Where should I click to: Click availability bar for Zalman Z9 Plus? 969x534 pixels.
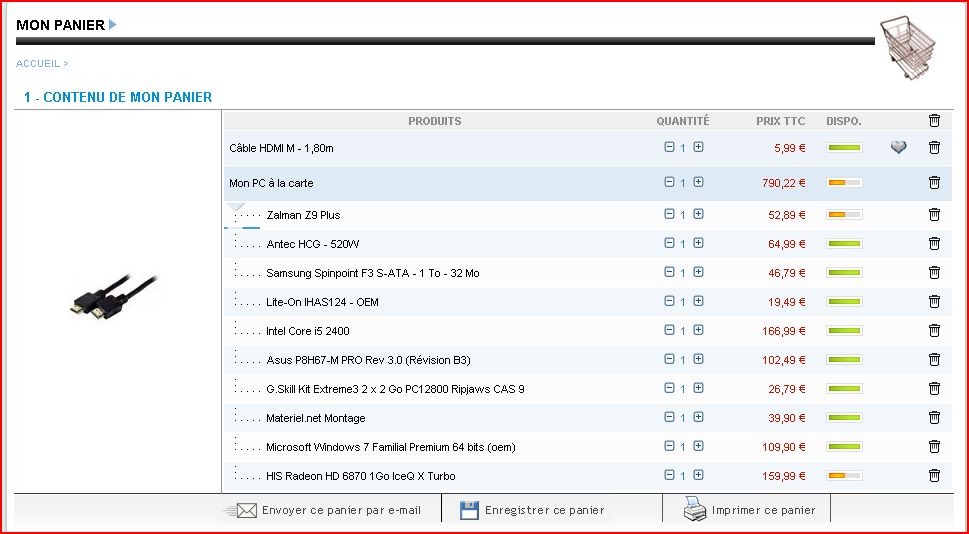[843, 215]
